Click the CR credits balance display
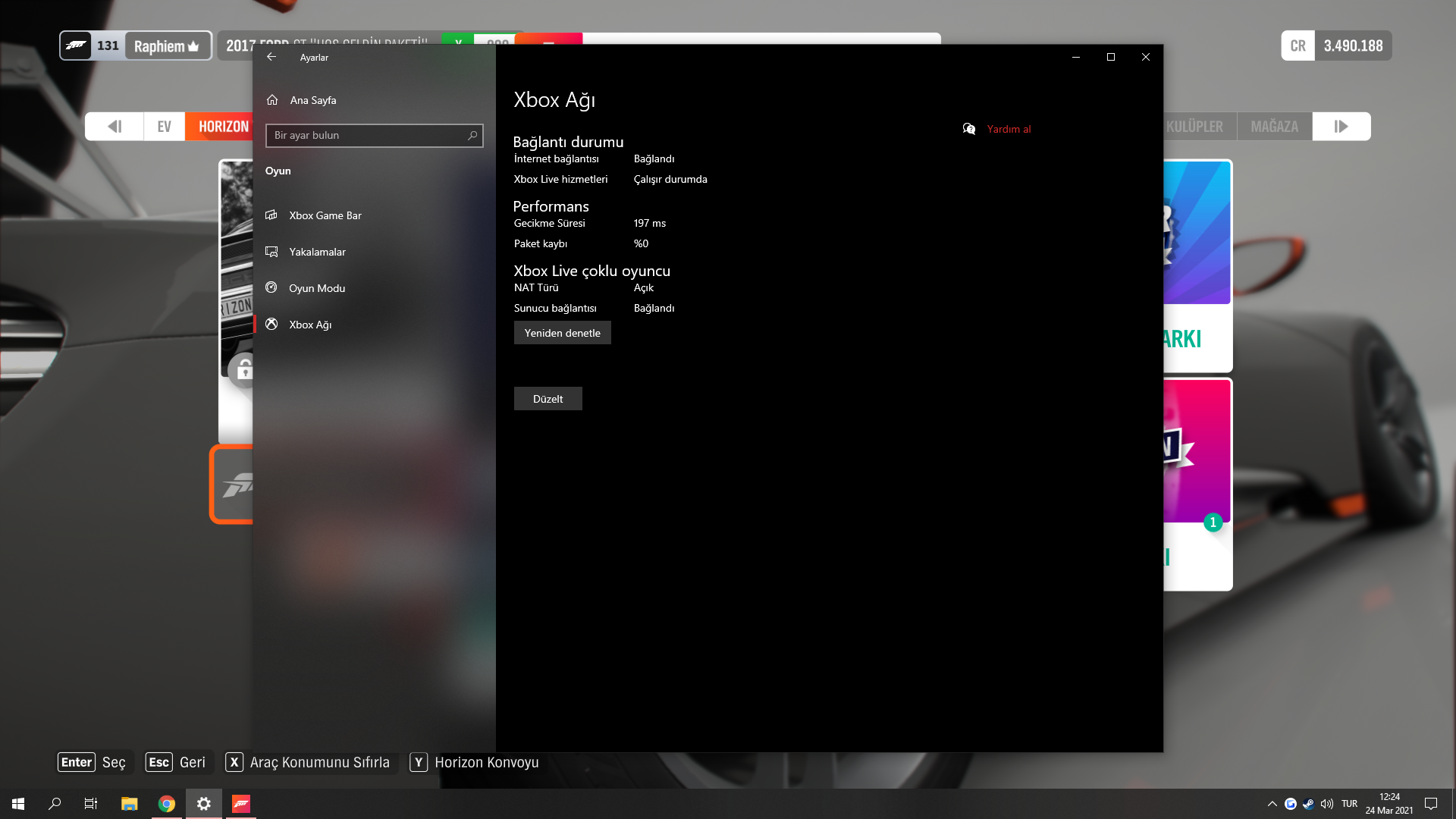The width and height of the screenshot is (1456, 819). click(x=1337, y=45)
